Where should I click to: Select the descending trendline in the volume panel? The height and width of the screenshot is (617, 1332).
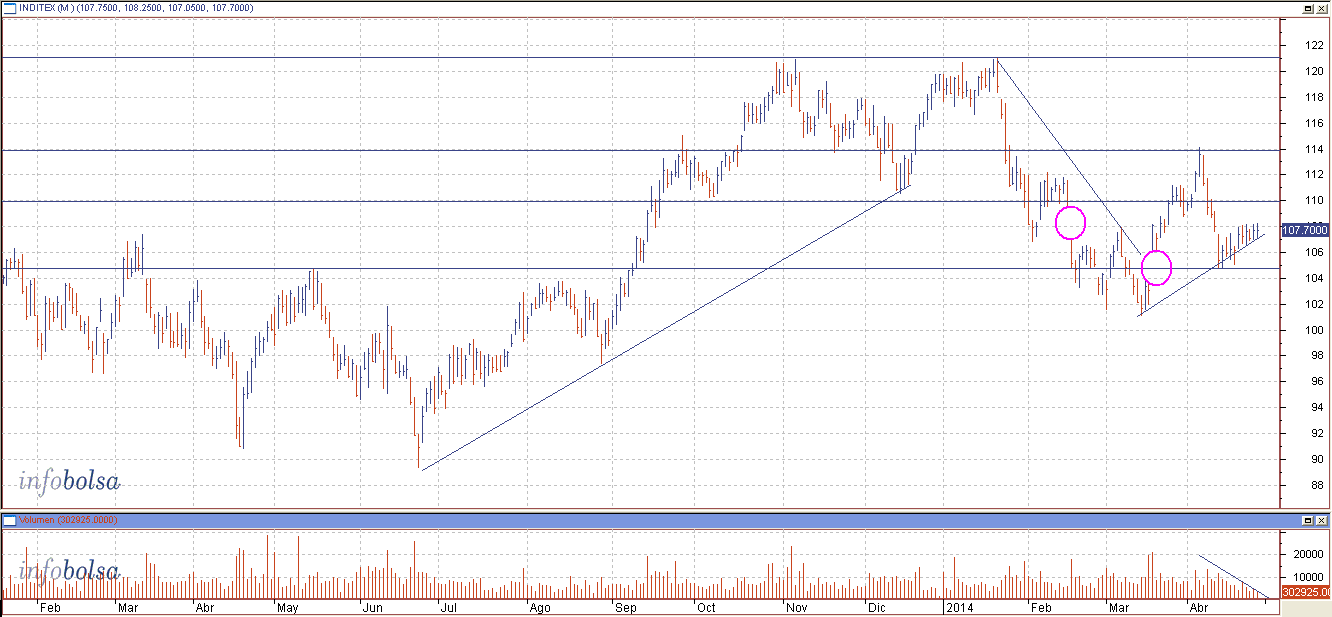click(1234, 577)
